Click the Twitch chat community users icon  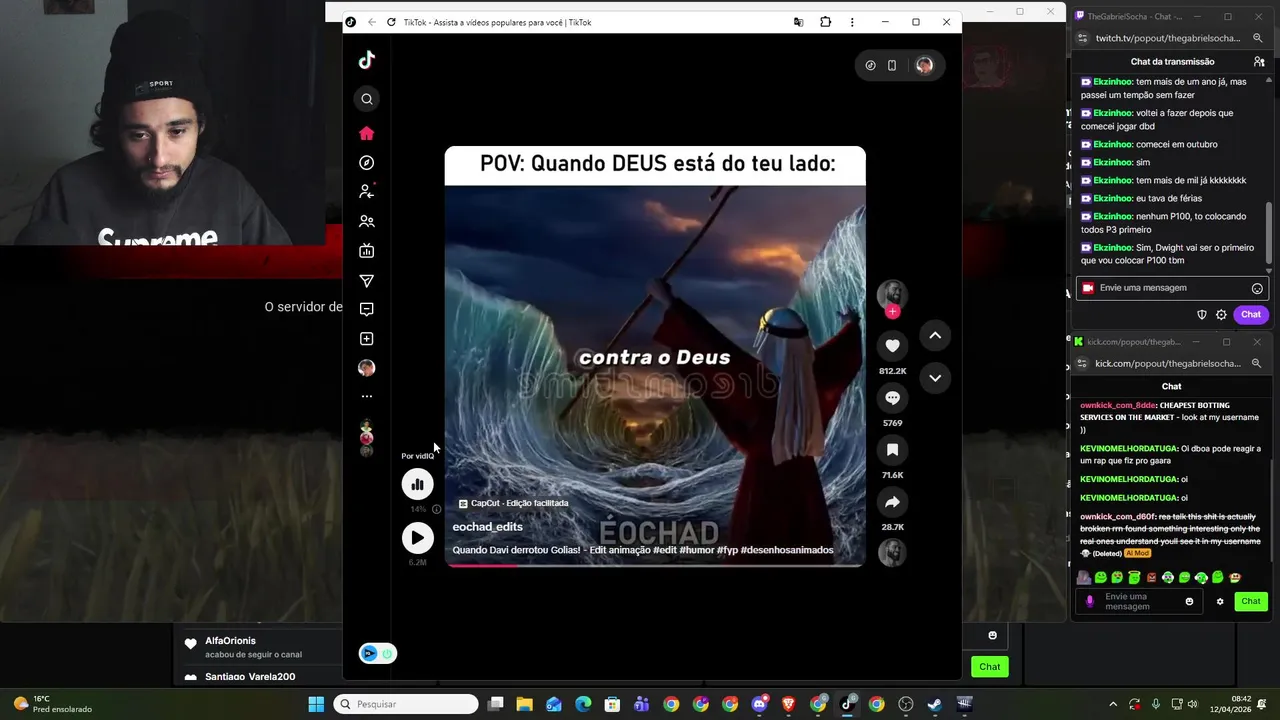point(1259,62)
